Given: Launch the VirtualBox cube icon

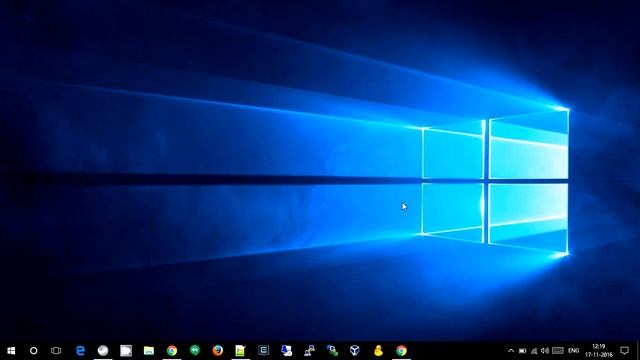Looking at the screenshot, I should 355,351.
